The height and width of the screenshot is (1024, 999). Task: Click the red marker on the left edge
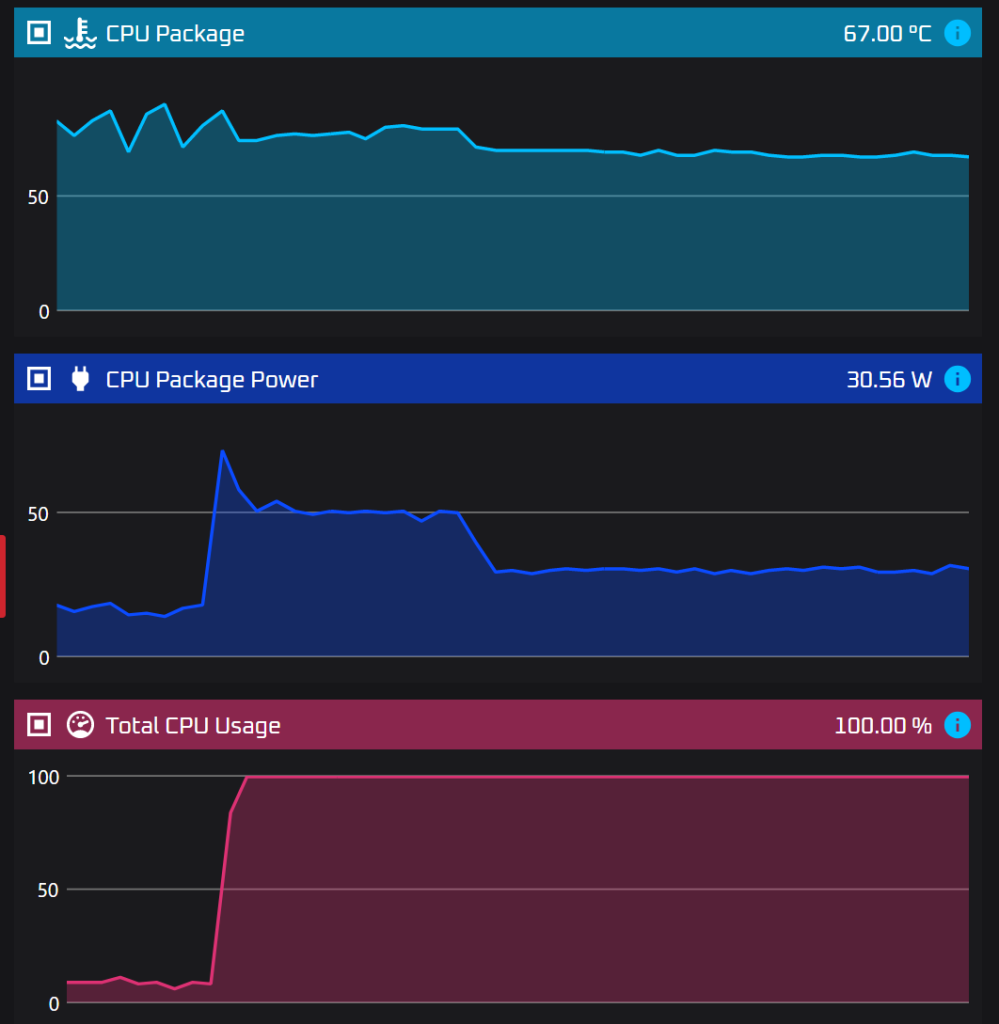[3, 576]
